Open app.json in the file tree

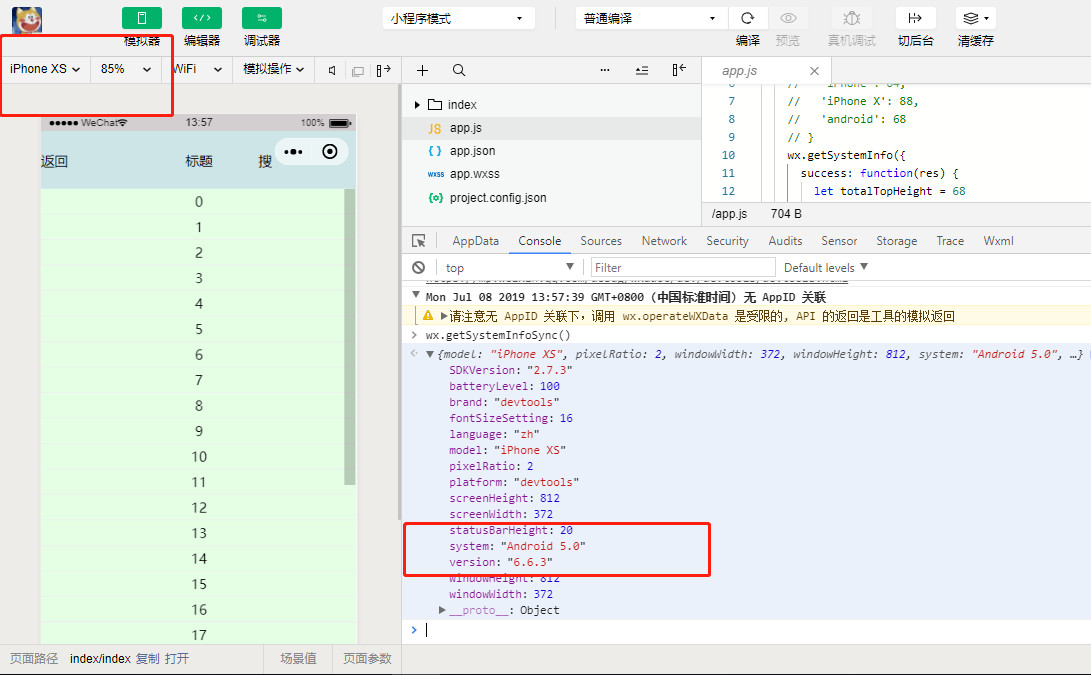pyautogui.click(x=472, y=151)
